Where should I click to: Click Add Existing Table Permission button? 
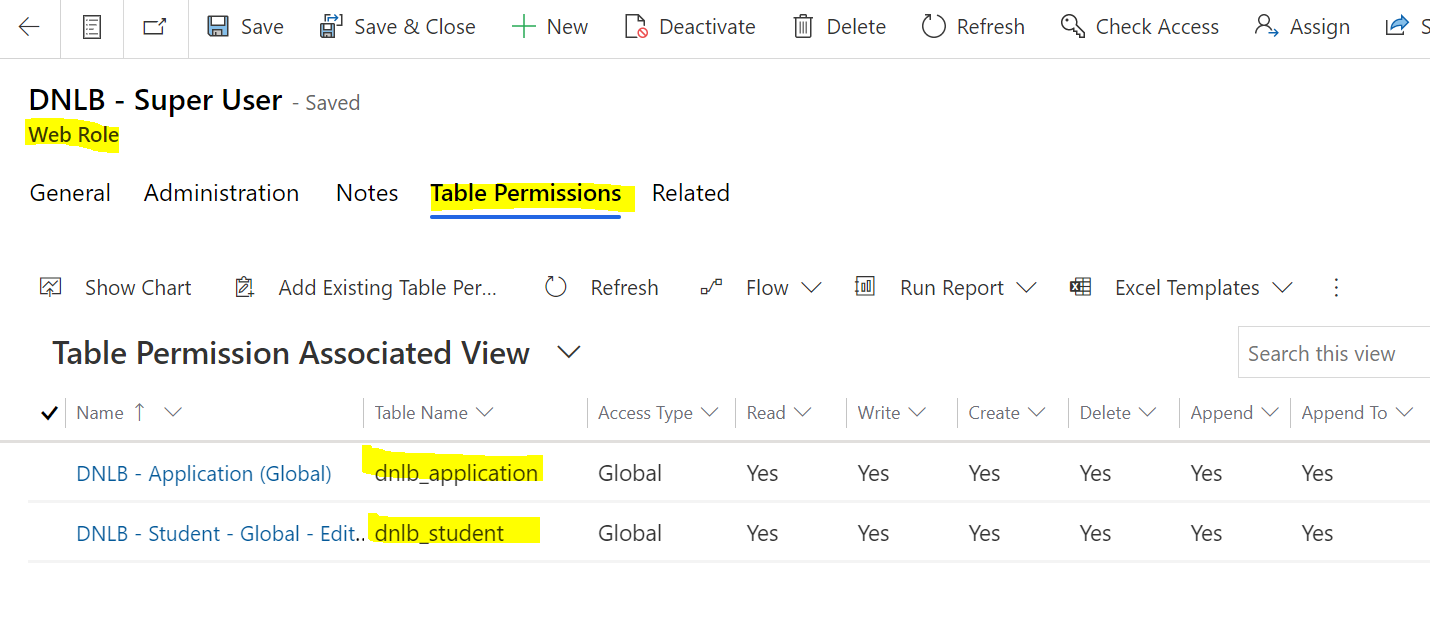(387, 288)
